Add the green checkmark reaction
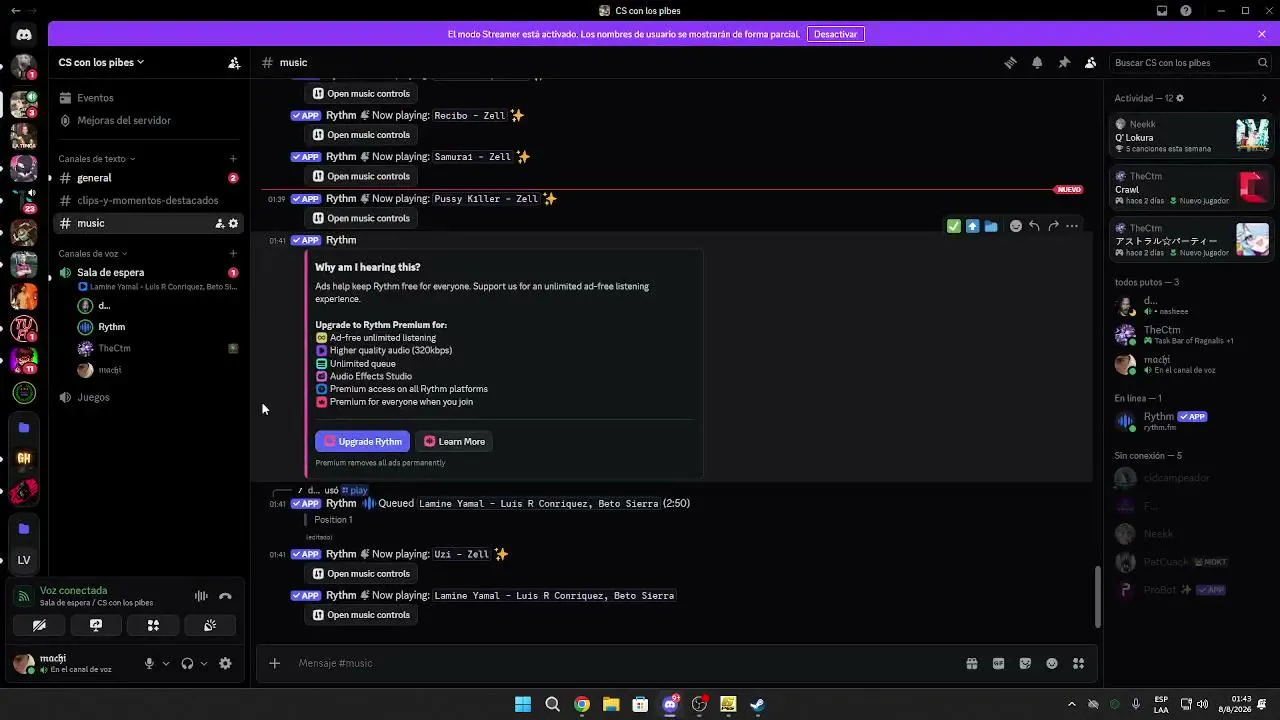Screen dimensions: 1280x720 (x=954, y=226)
